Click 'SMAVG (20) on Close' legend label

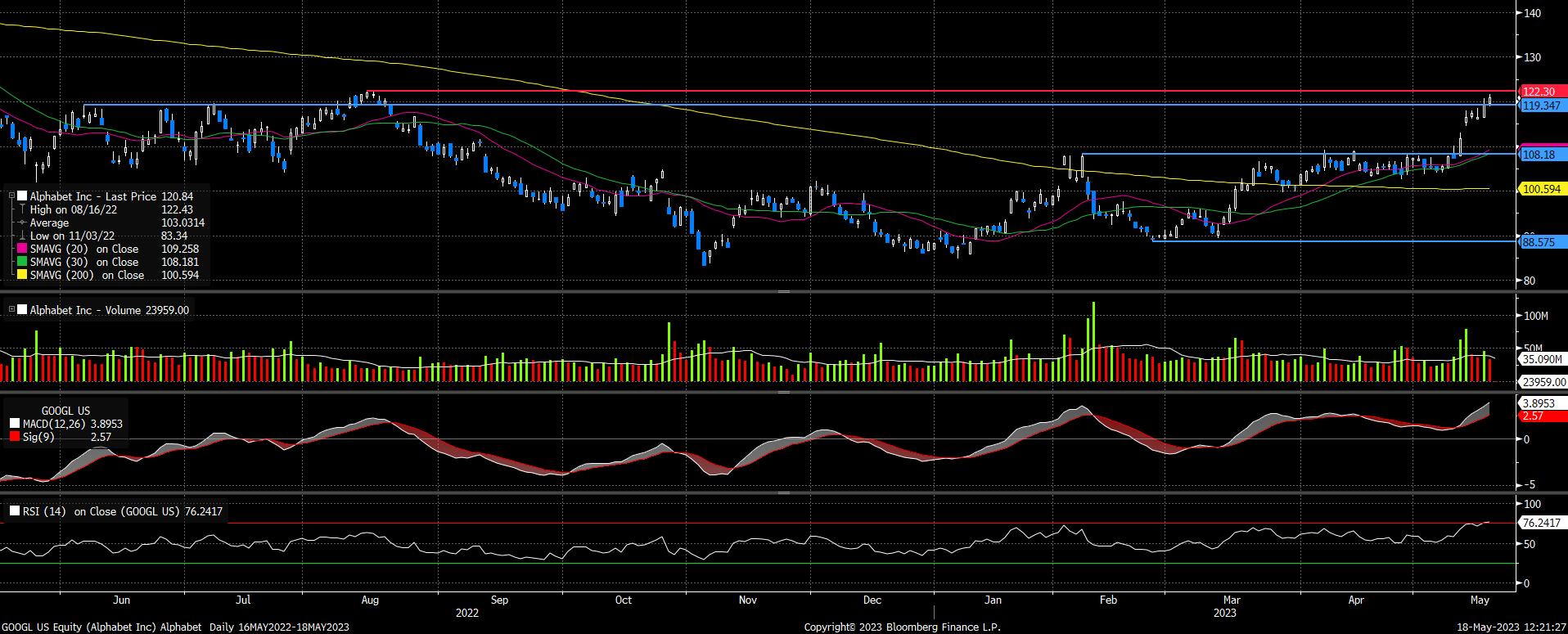[x=84, y=249]
